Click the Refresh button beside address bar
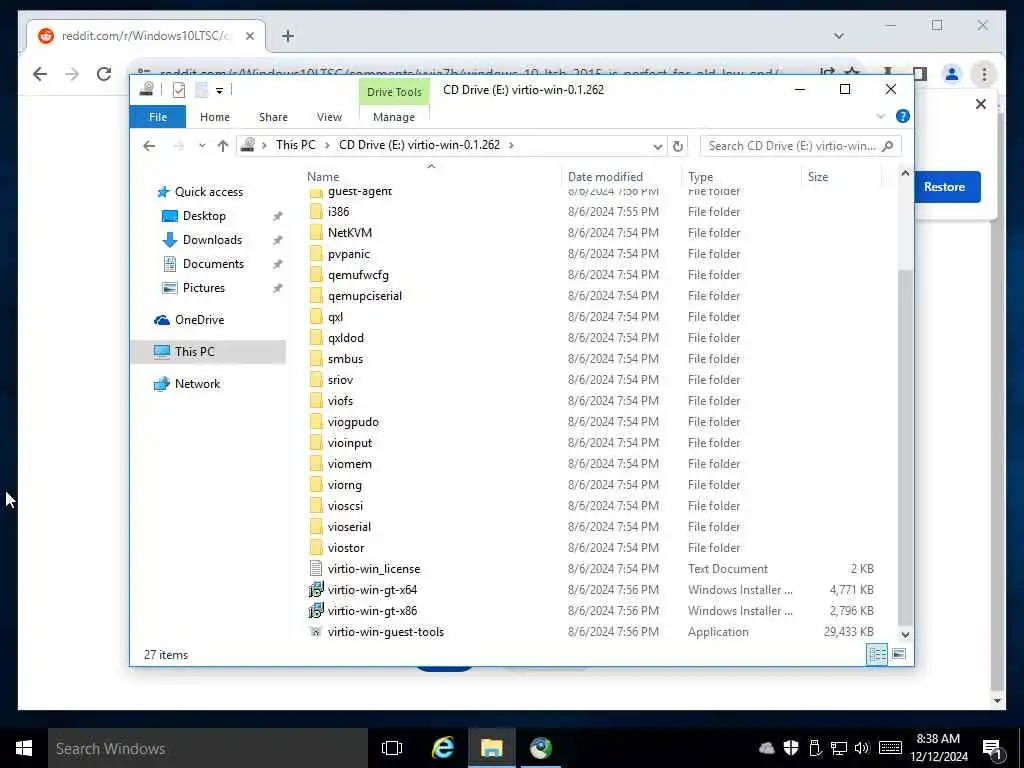Viewport: 1024px width, 768px height. 678,146
